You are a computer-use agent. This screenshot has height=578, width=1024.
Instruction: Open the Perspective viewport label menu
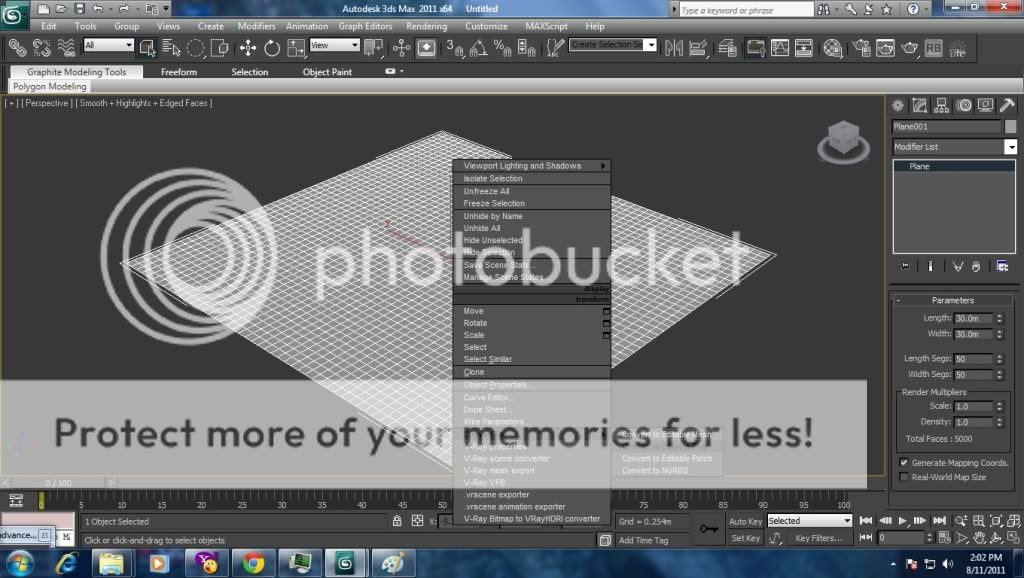(46, 103)
